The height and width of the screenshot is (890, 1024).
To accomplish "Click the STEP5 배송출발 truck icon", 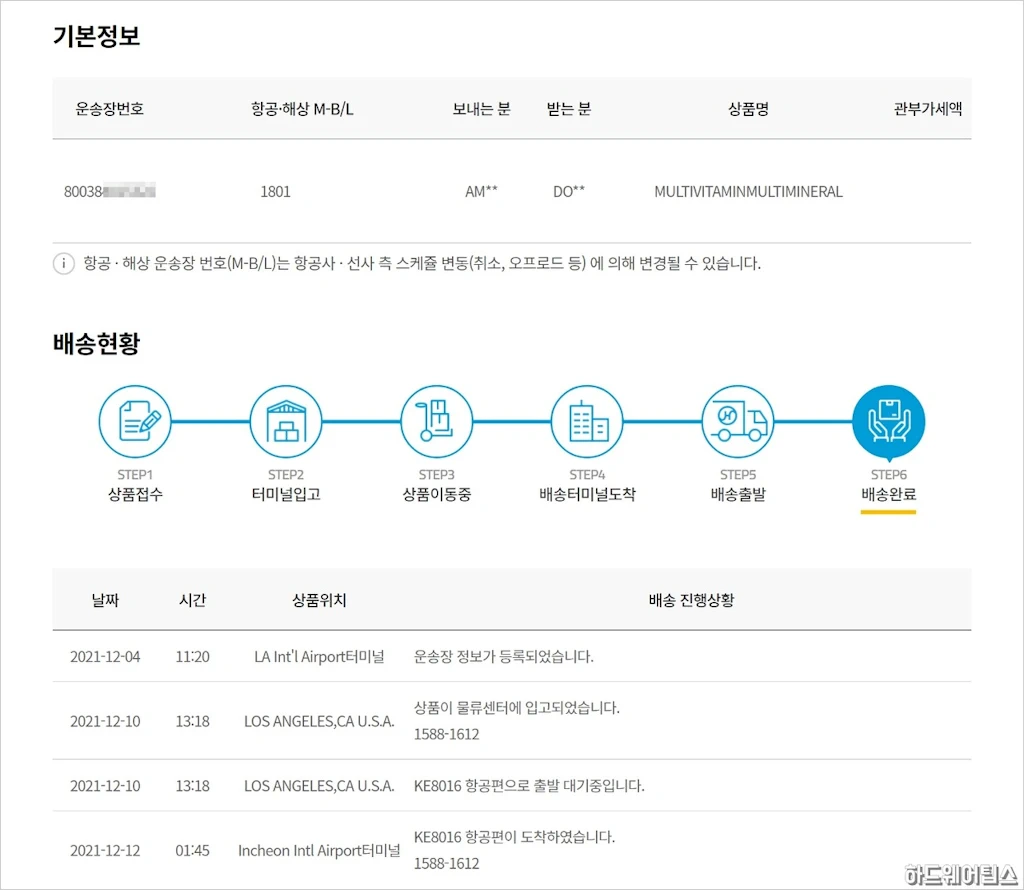I will coord(738,421).
